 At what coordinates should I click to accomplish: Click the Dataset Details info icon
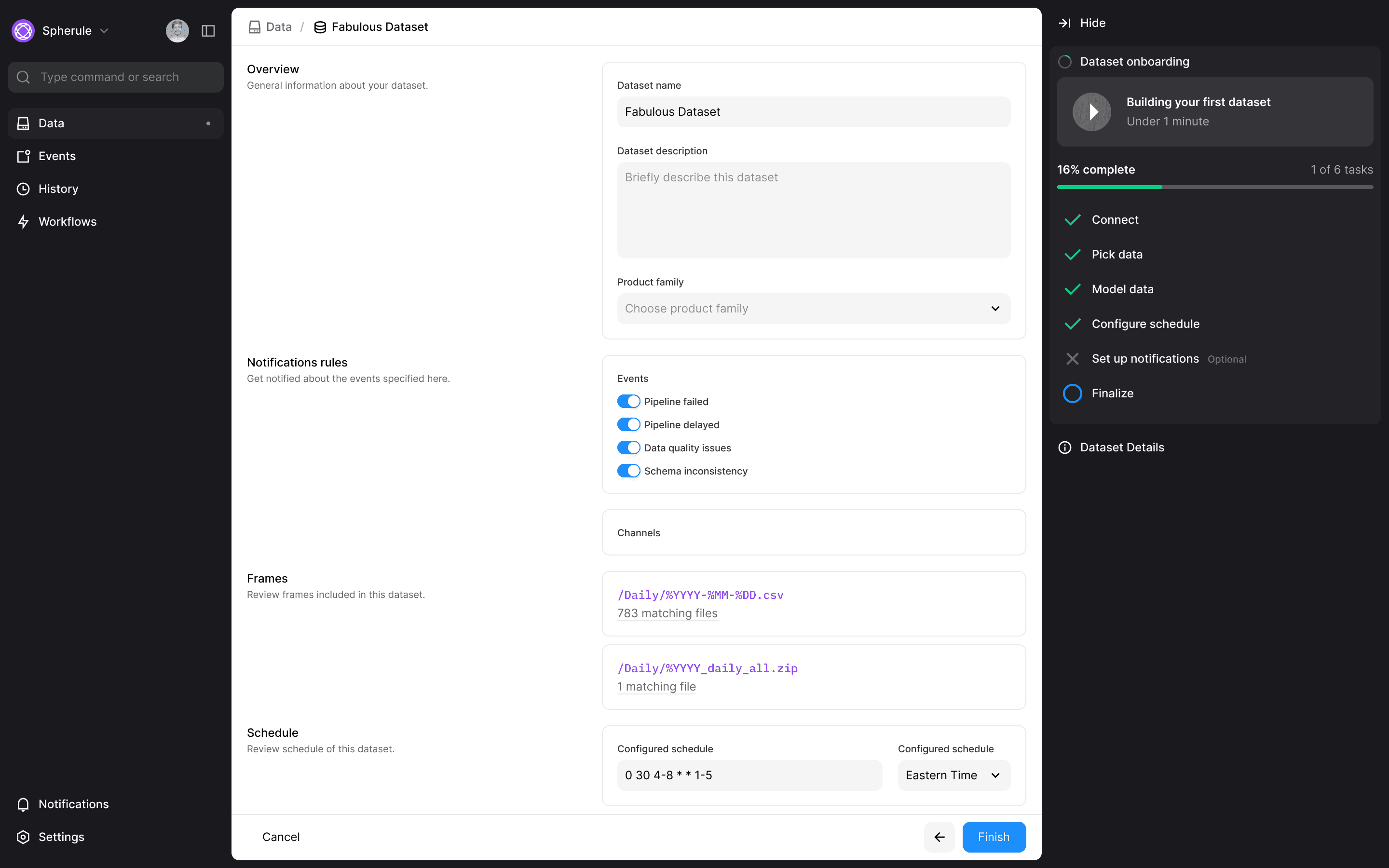click(x=1065, y=447)
